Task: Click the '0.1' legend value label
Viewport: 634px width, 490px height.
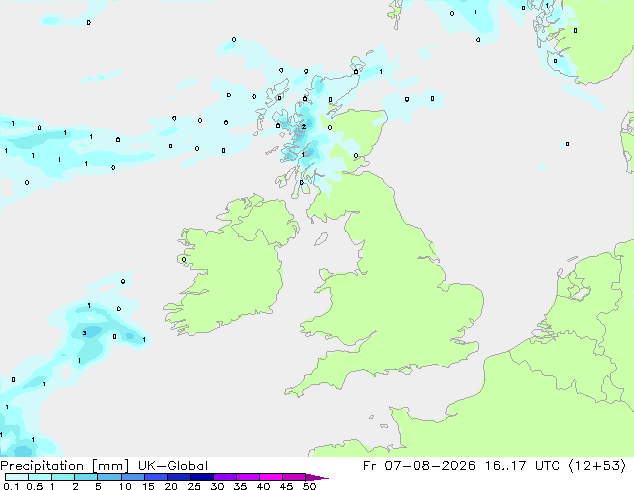Action: pyautogui.click(x=11, y=486)
